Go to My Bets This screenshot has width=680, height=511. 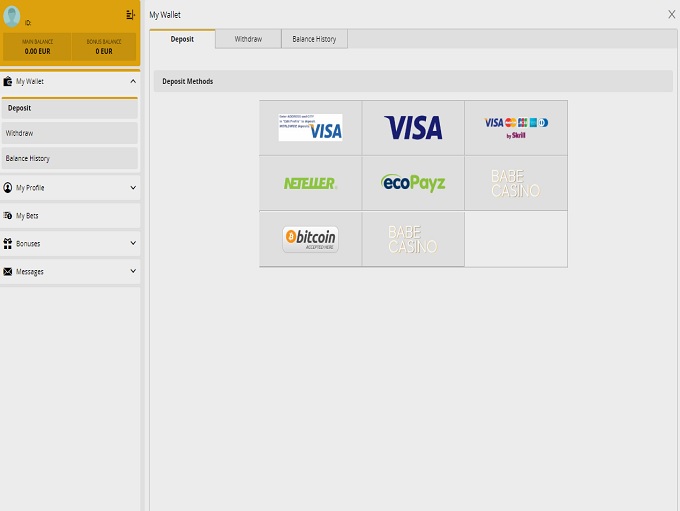pos(69,215)
